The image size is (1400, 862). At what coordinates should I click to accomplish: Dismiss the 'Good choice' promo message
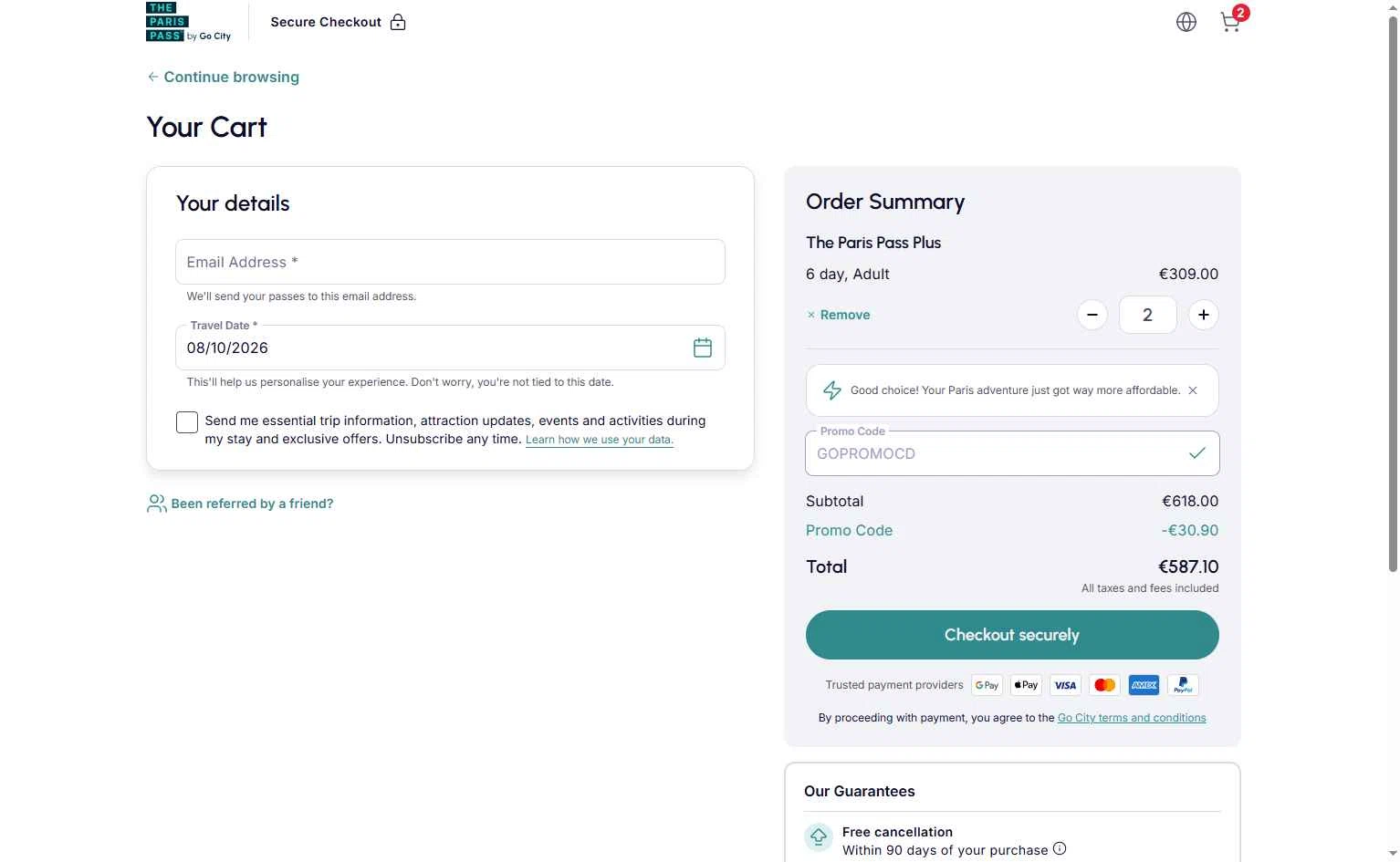coord(1192,390)
